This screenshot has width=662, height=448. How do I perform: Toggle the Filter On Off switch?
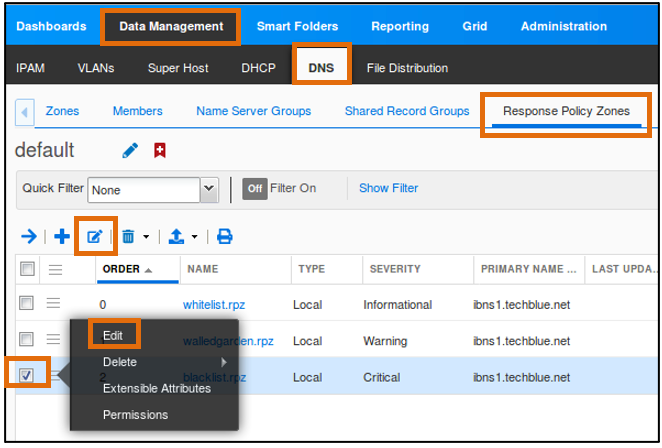coord(255,188)
